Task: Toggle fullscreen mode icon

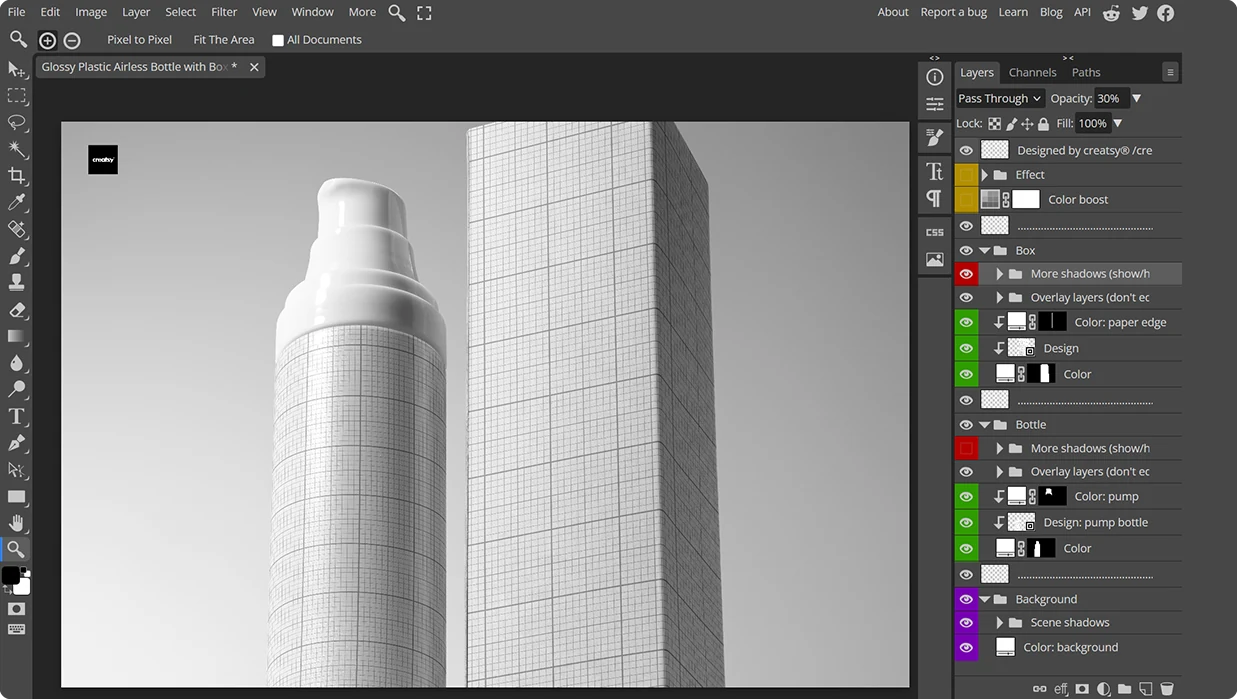Action: (424, 13)
